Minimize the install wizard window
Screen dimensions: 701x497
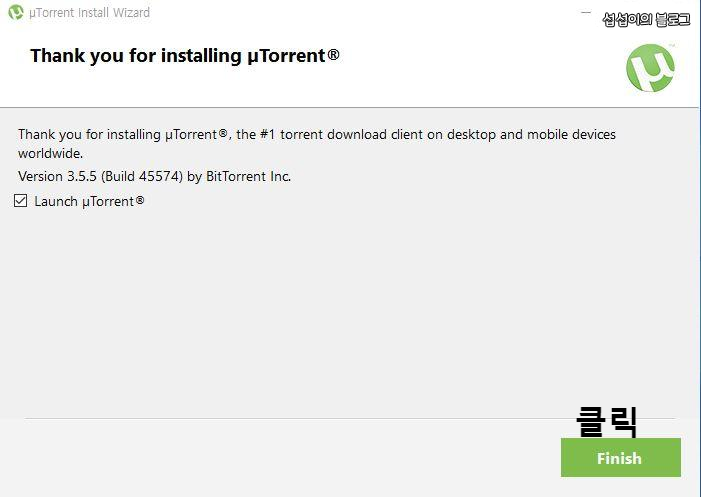tap(586, 13)
